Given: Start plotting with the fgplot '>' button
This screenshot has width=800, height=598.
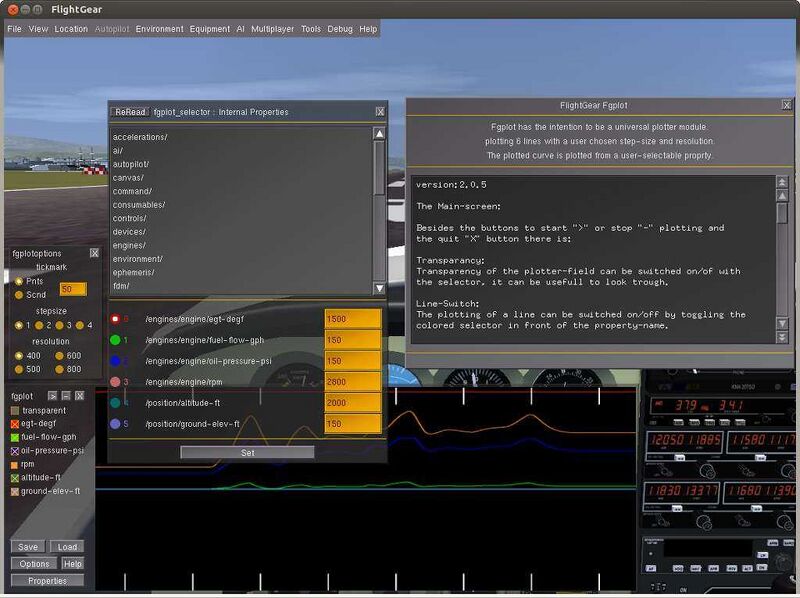Looking at the screenshot, I should click(x=53, y=396).
